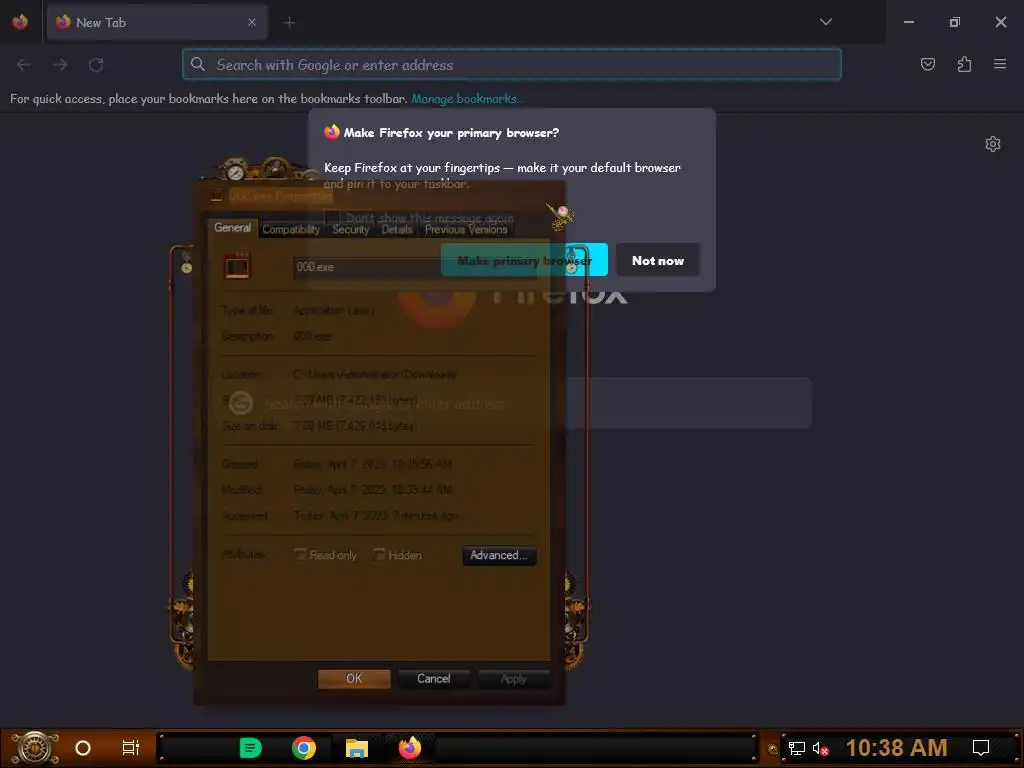Open the steampunk Start button
Image resolution: width=1024 pixels, height=768 pixels.
[x=35, y=747]
